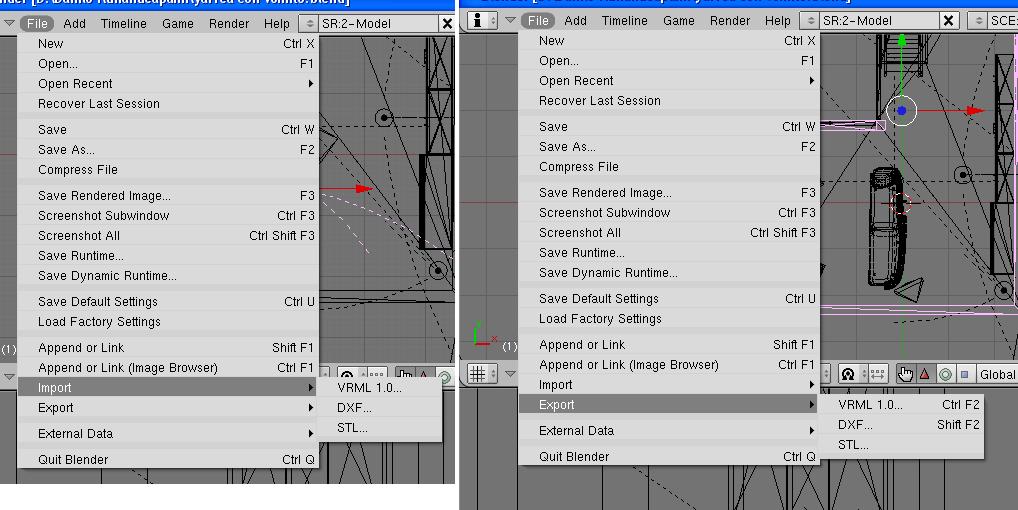Choose STL... under Import in the left window
Screen dimensions: 1018x510
[380, 428]
